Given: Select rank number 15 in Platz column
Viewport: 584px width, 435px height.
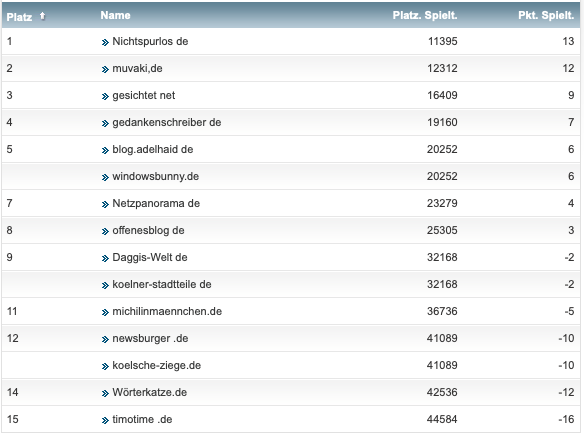Looking at the screenshot, I should [12, 419].
